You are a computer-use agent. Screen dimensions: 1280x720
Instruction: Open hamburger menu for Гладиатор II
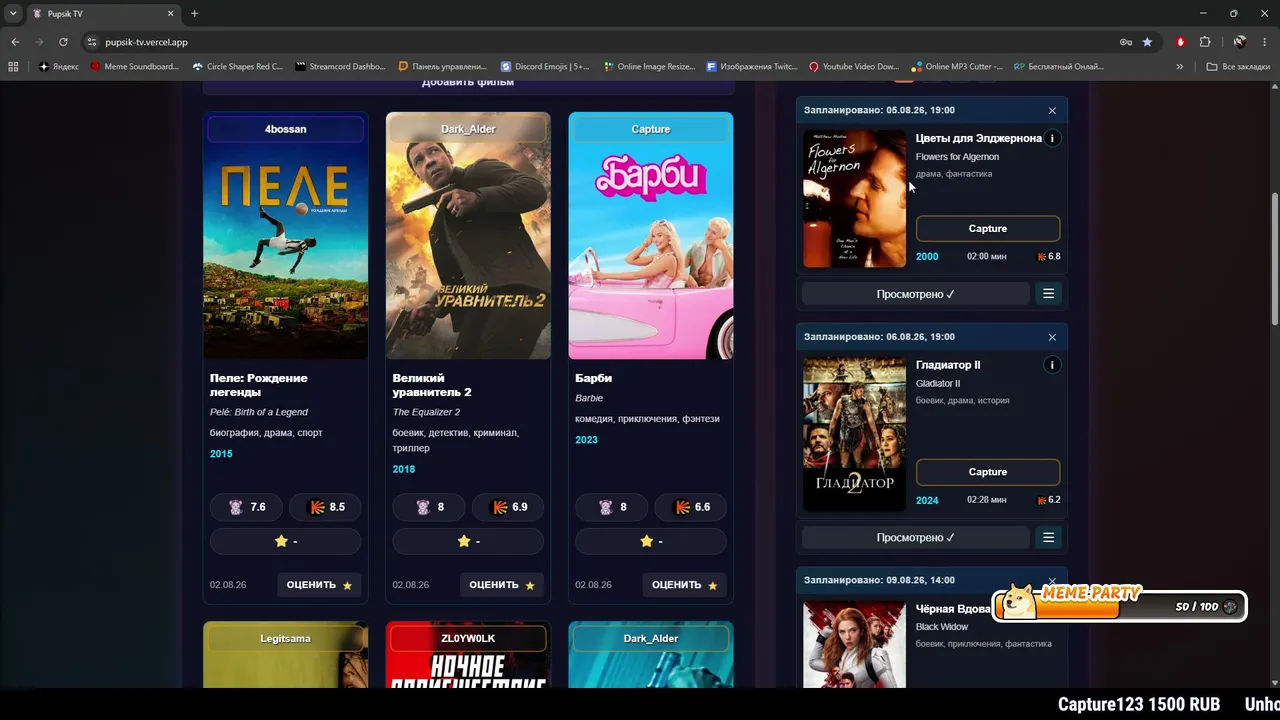(1048, 538)
